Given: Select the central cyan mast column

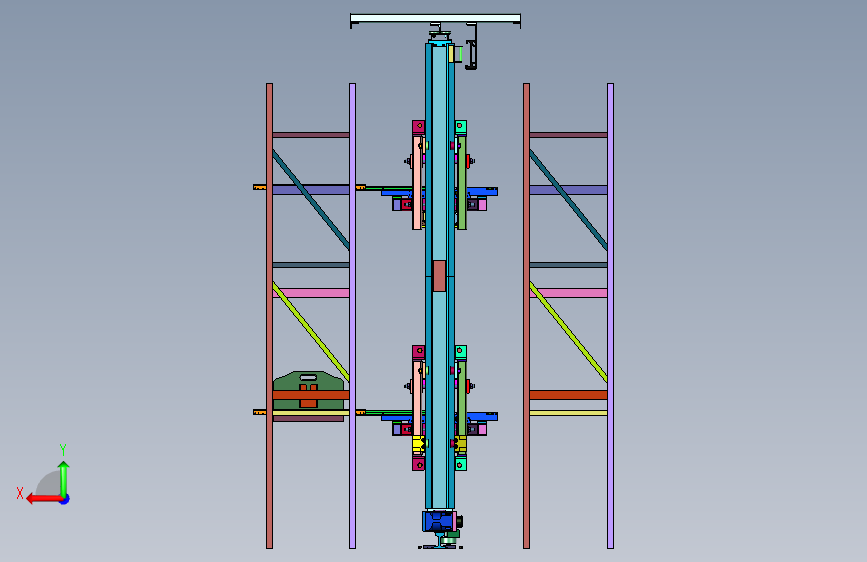Looking at the screenshot, I should (440, 277).
